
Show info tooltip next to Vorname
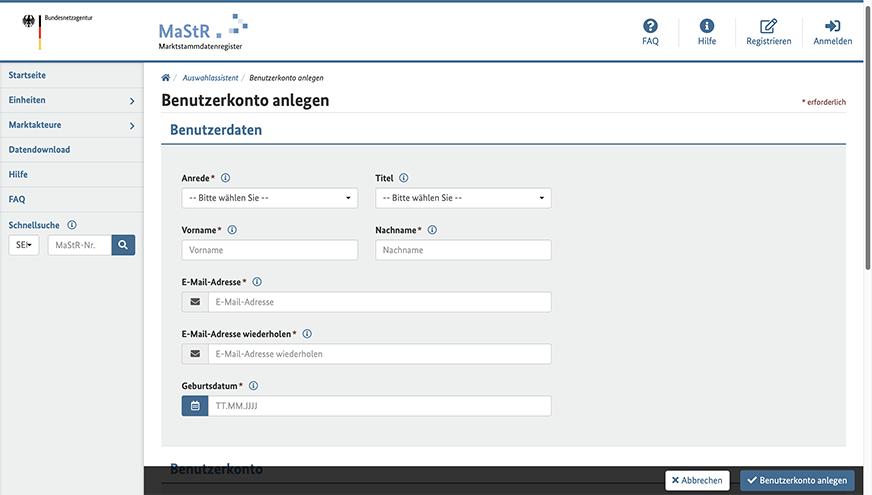(x=232, y=230)
